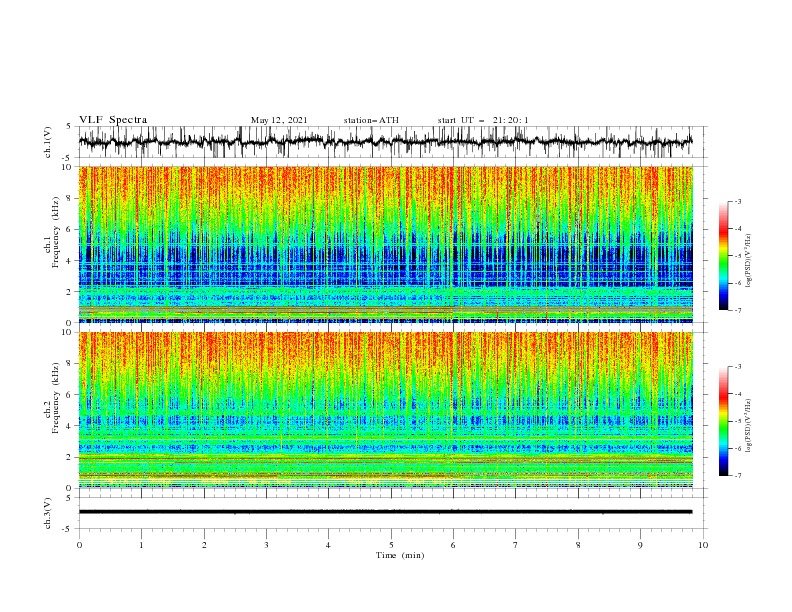Click the ch.1 "Frequency (kHz)" axis label

57,233
